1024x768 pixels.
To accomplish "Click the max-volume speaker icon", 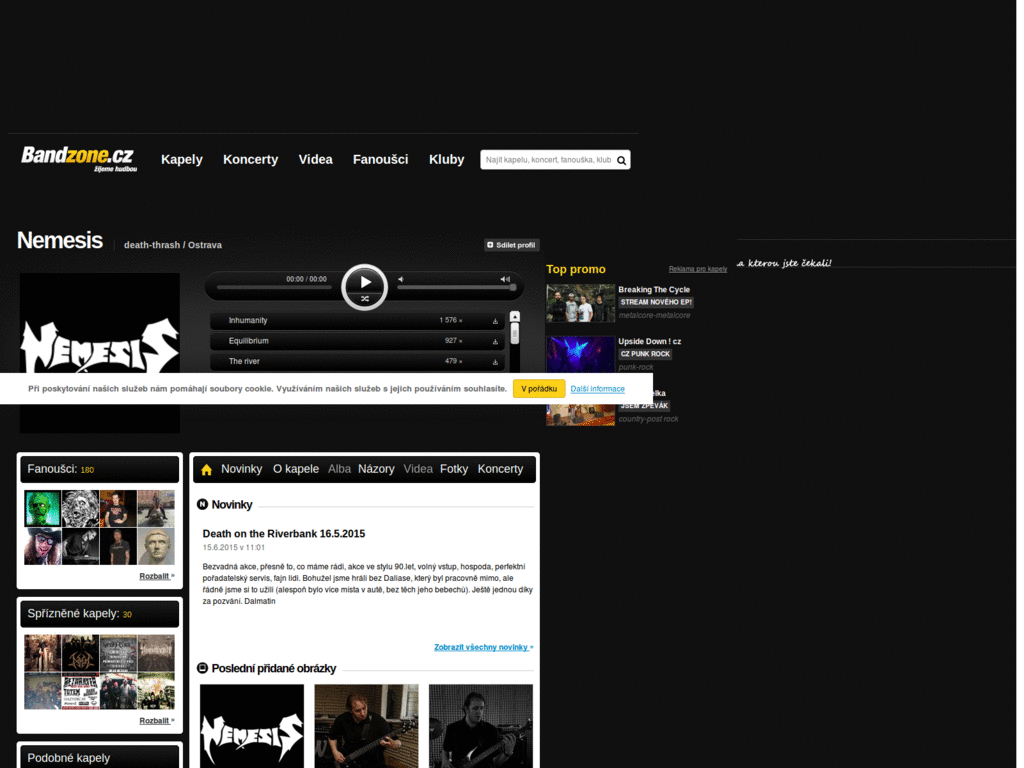I will tap(505, 280).
